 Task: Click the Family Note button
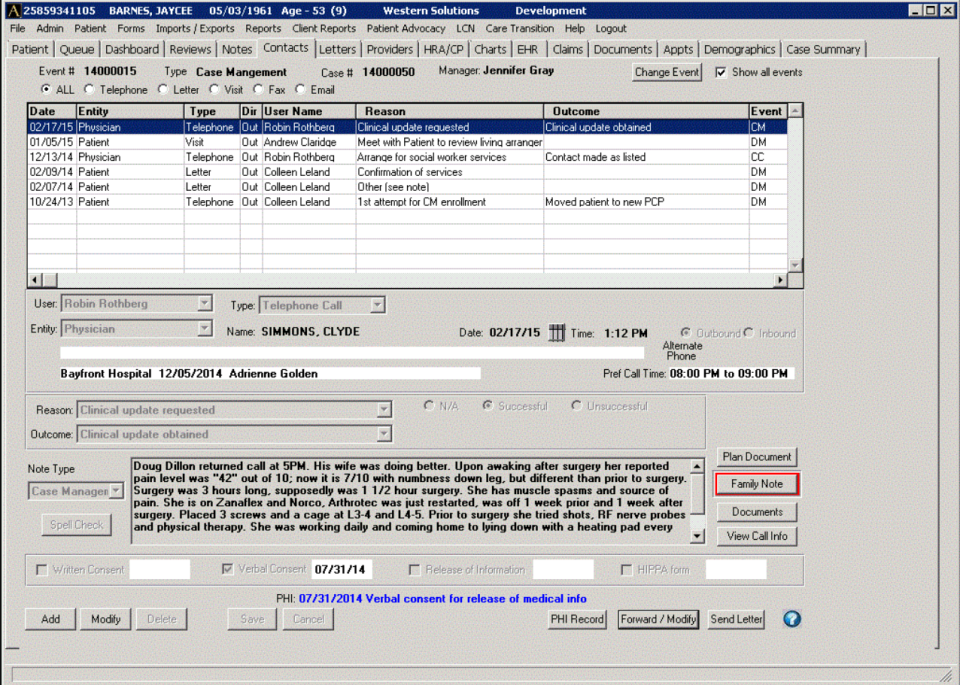point(757,484)
